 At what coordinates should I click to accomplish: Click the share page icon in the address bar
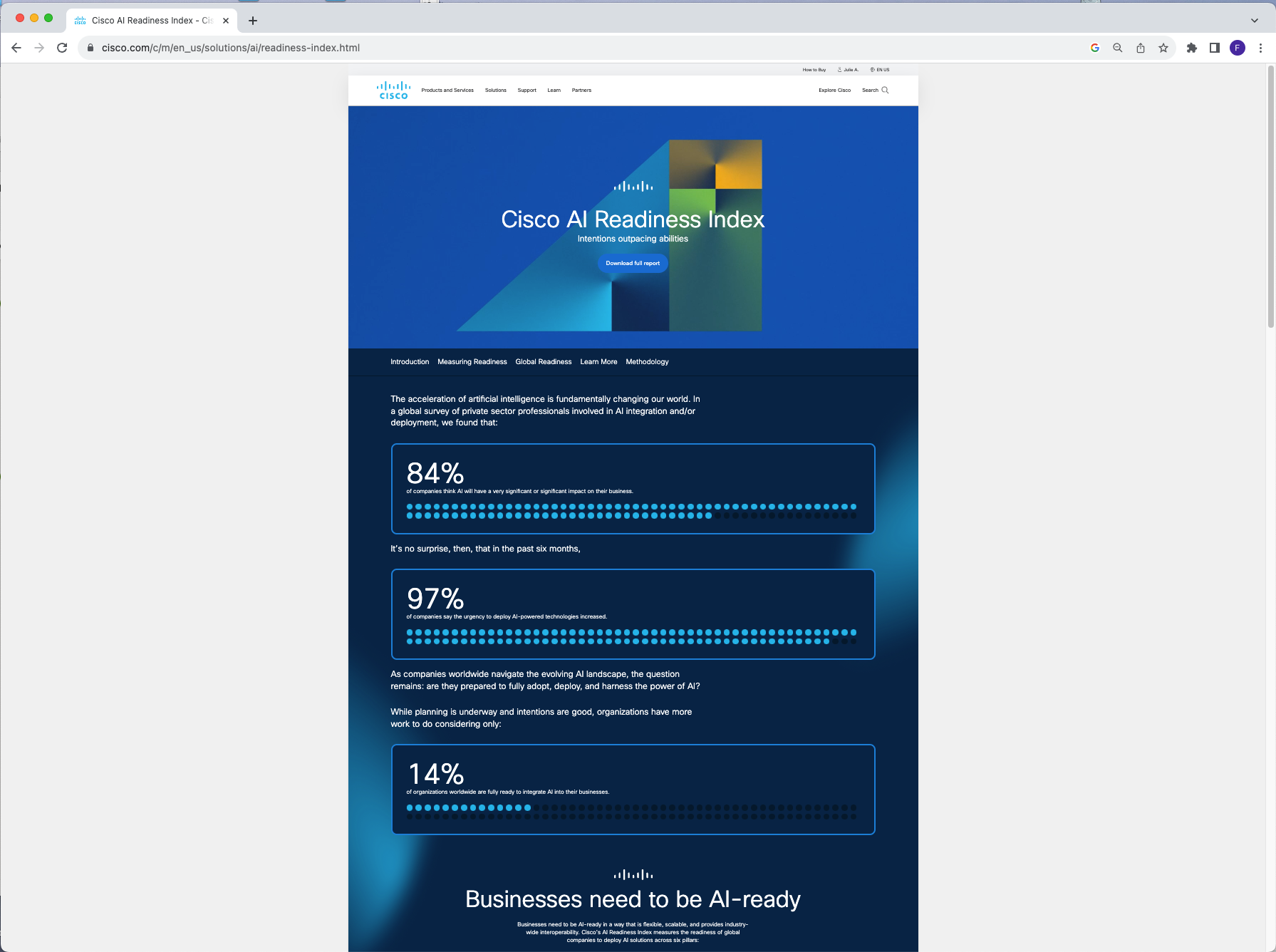pyautogui.click(x=1141, y=48)
